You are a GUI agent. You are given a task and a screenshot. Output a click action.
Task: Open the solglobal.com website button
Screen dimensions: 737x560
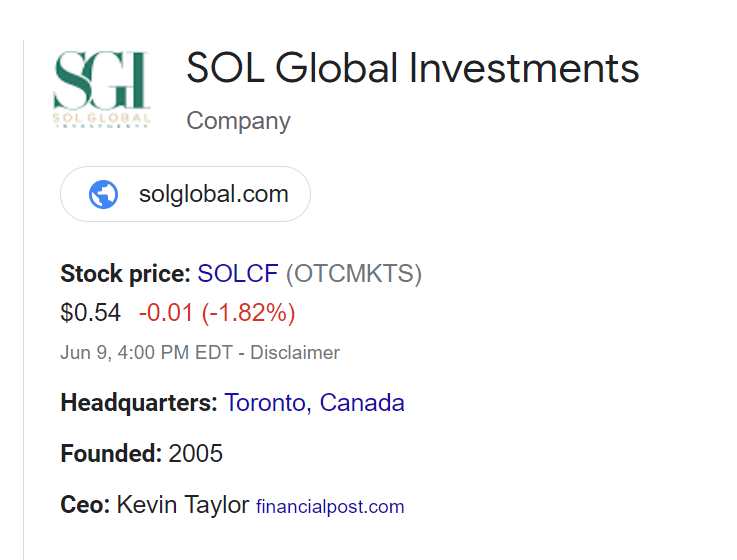(x=213, y=194)
